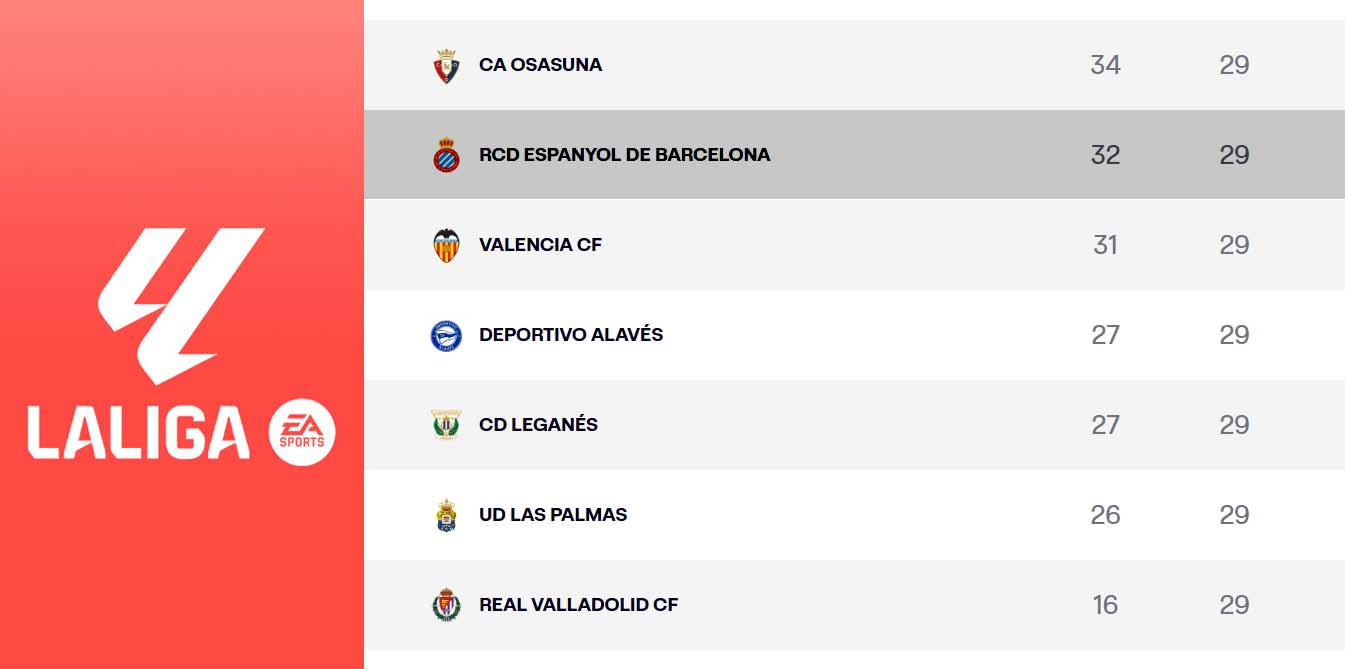Image resolution: width=1345 pixels, height=669 pixels.
Task: Select the CD Leganés team name
Action: click(x=538, y=425)
